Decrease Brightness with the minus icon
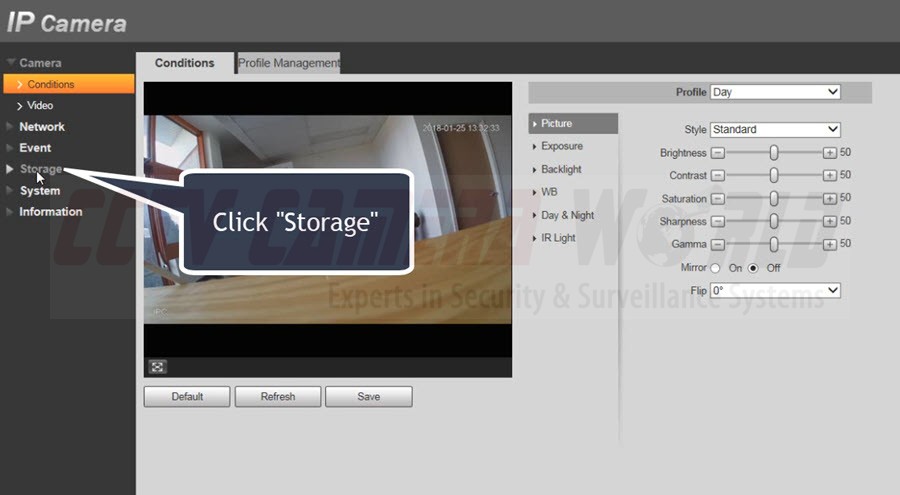This screenshot has height=495, width=900. pyautogui.click(x=717, y=153)
